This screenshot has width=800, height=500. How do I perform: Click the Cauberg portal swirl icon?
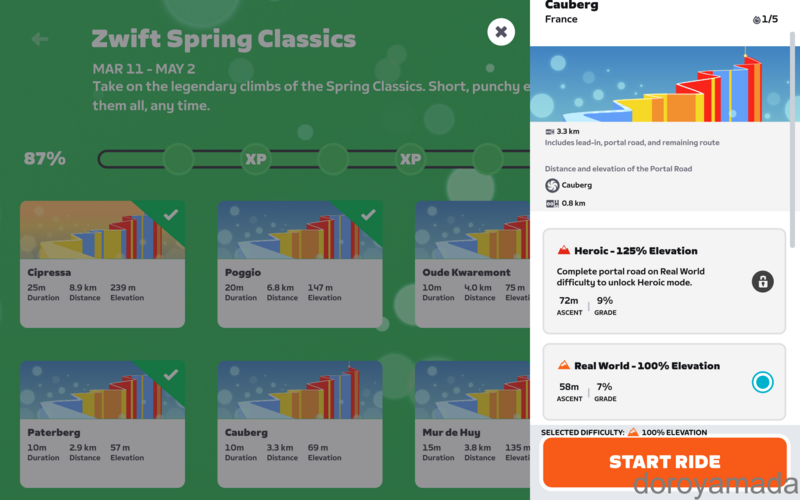pos(552,185)
